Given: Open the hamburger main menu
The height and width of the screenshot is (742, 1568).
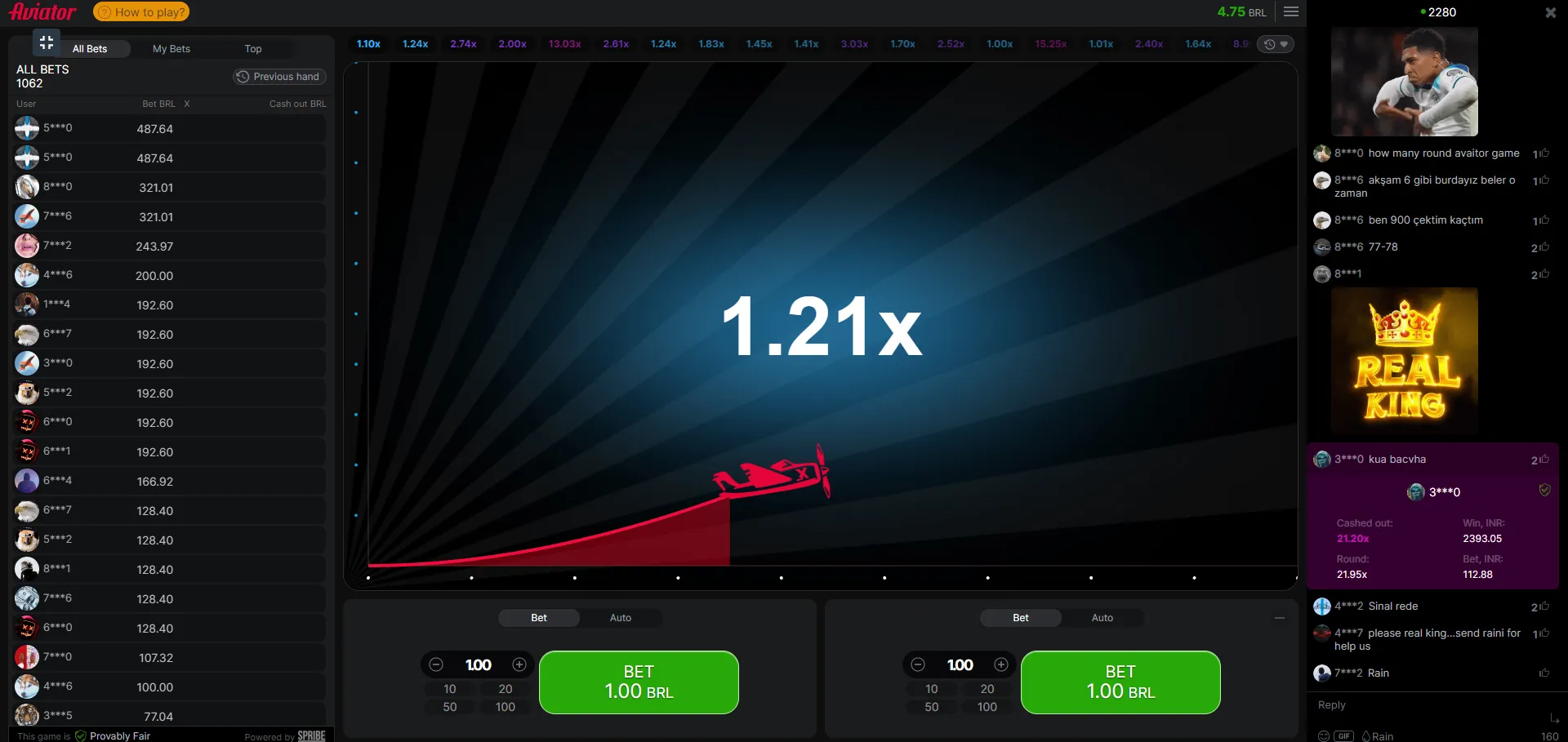Looking at the screenshot, I should click(1291, 11).
